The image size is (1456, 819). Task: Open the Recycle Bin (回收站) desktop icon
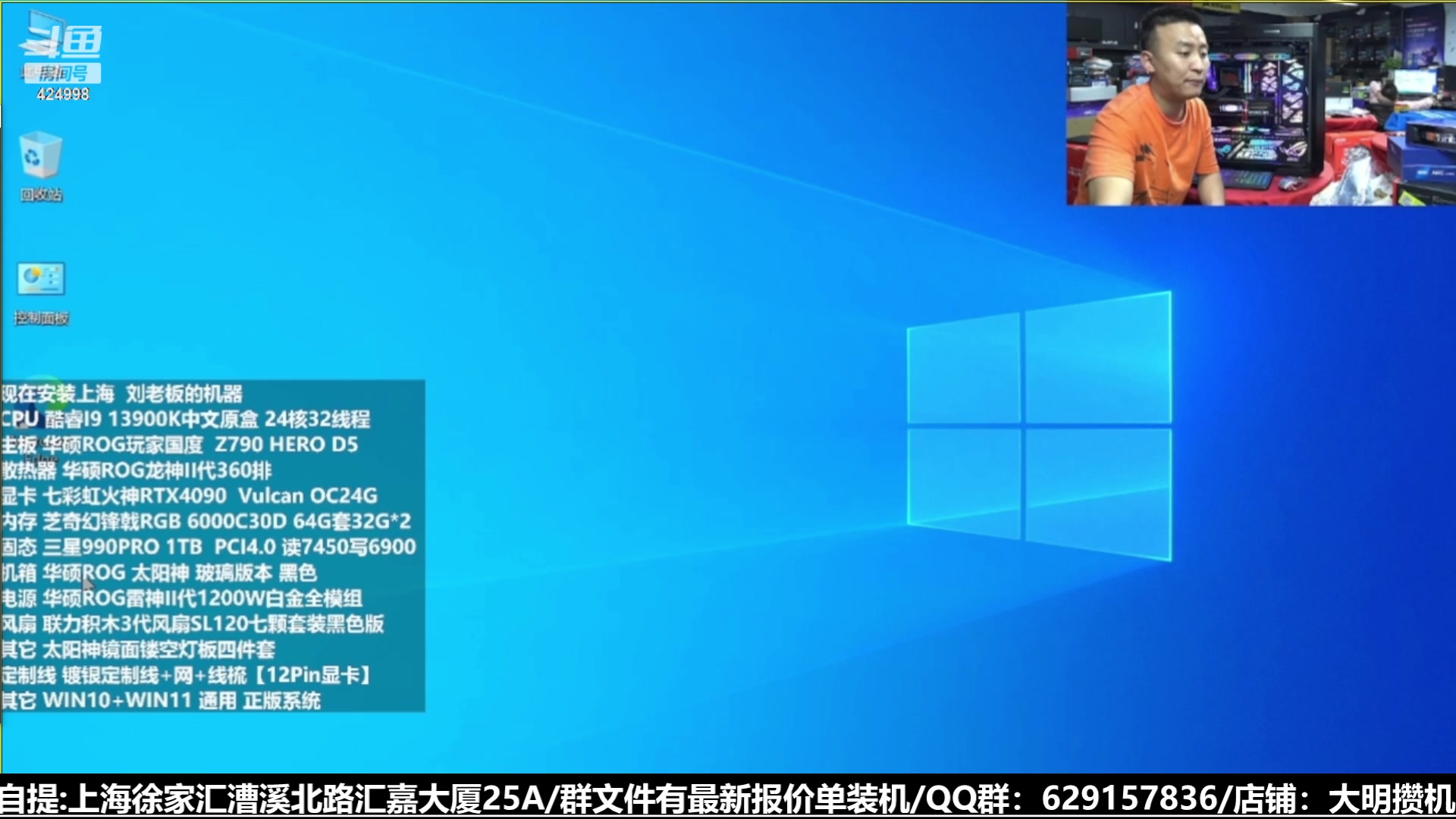point(41,167)
